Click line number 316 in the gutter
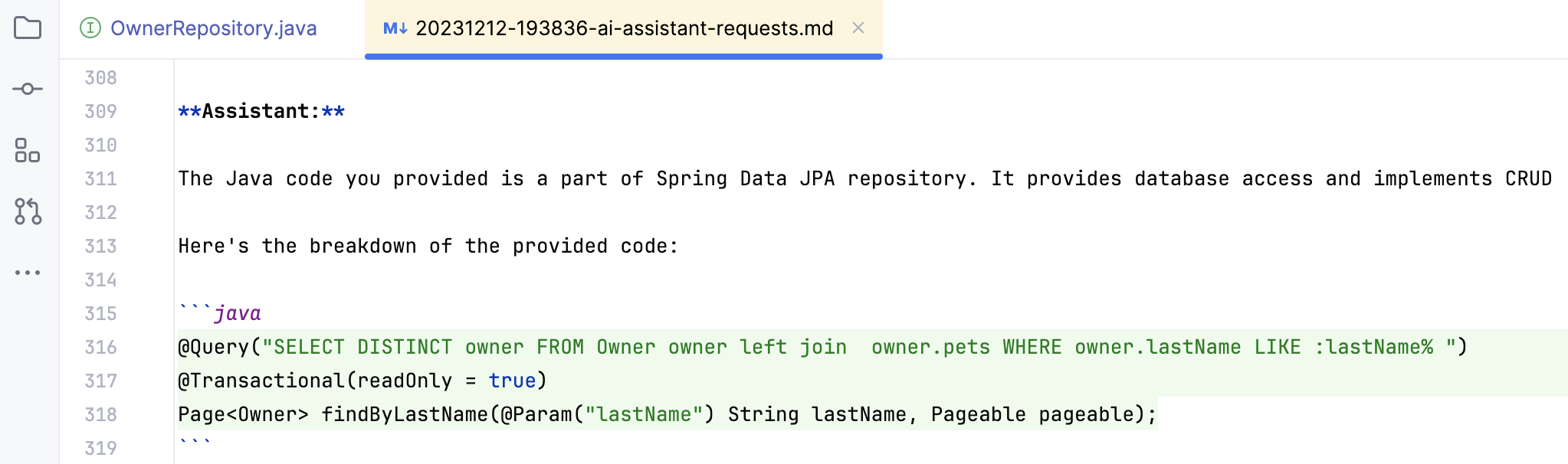This screenshot has height=464, width=1568. tap(101, 347)
